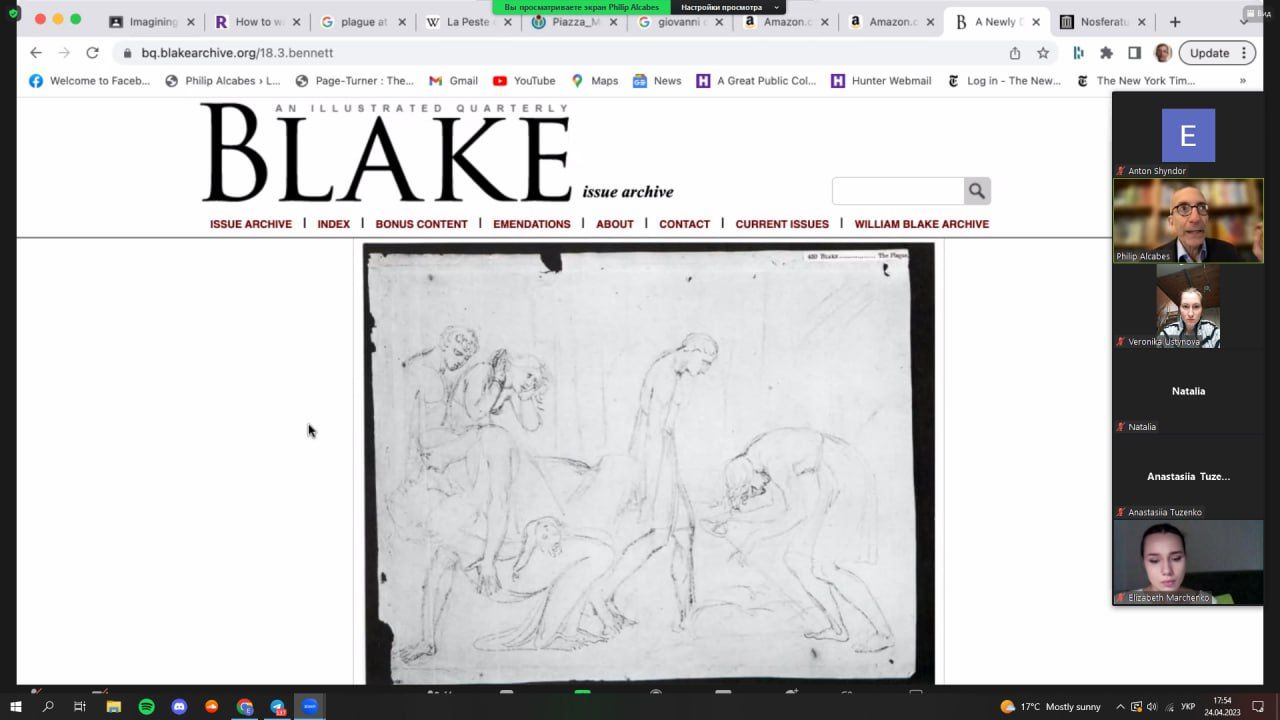Open Zoom app in taskbar
The width and height of the screenshot is (1280, 720).
coord(310,706)
